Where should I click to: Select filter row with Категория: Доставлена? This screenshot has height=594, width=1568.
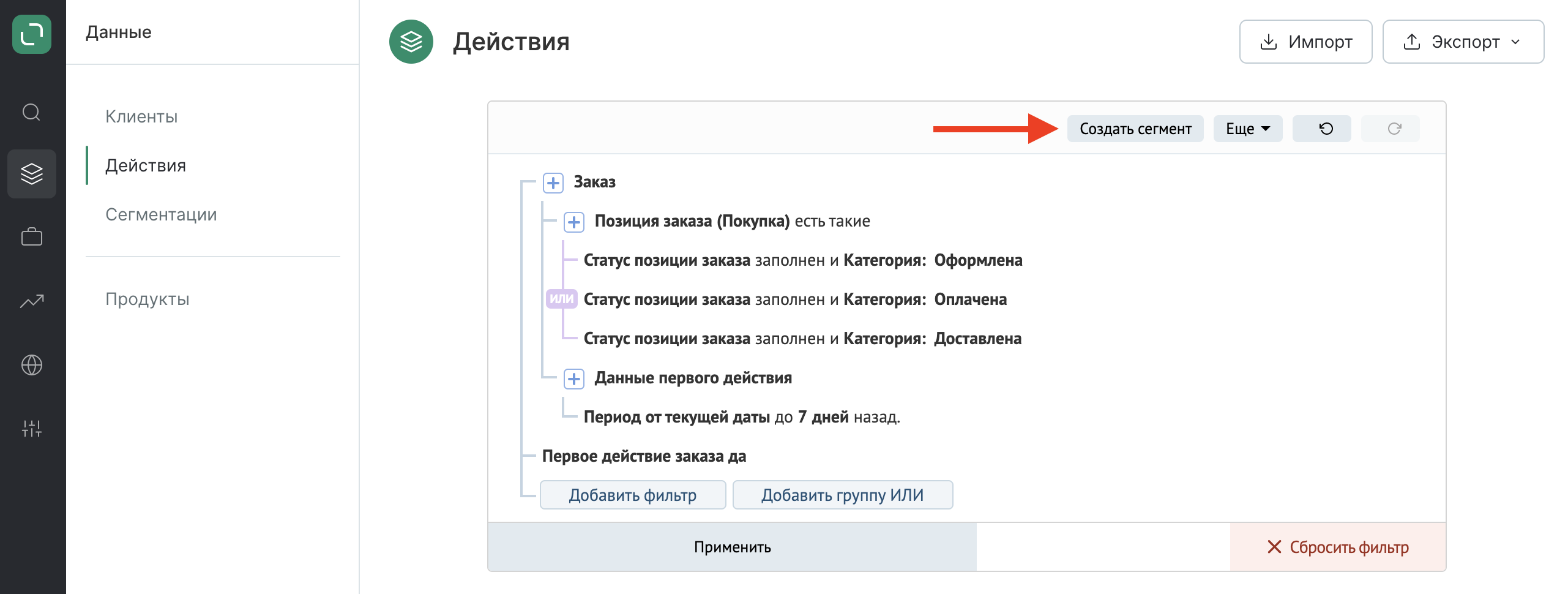pyautogui.click(x=802, y=339)
